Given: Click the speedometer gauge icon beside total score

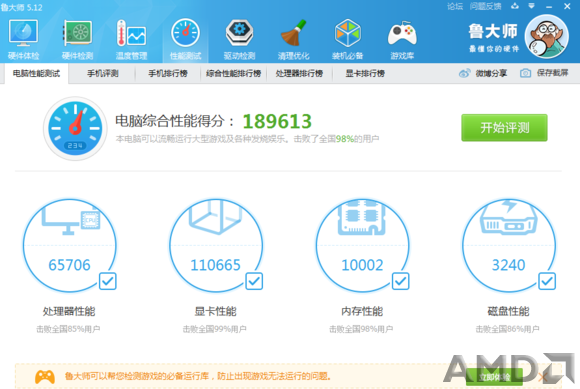Looking at the screenshot, I should [x=75, y=128].
